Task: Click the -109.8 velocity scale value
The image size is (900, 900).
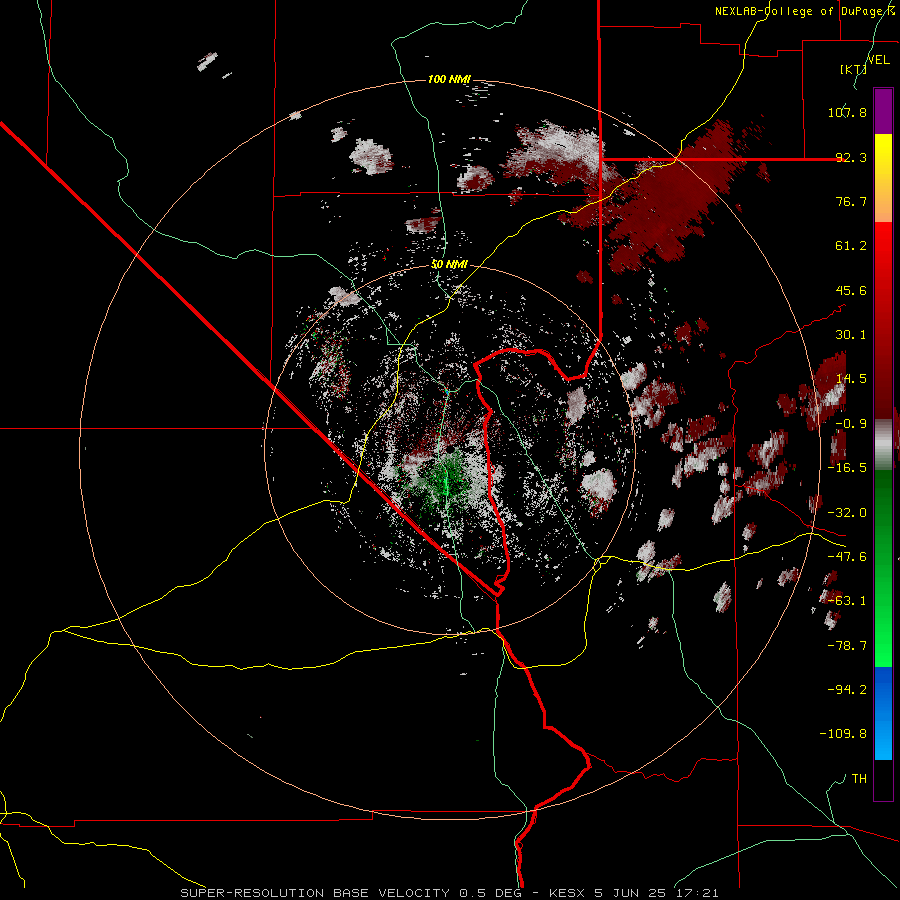Action: [844, 734]
